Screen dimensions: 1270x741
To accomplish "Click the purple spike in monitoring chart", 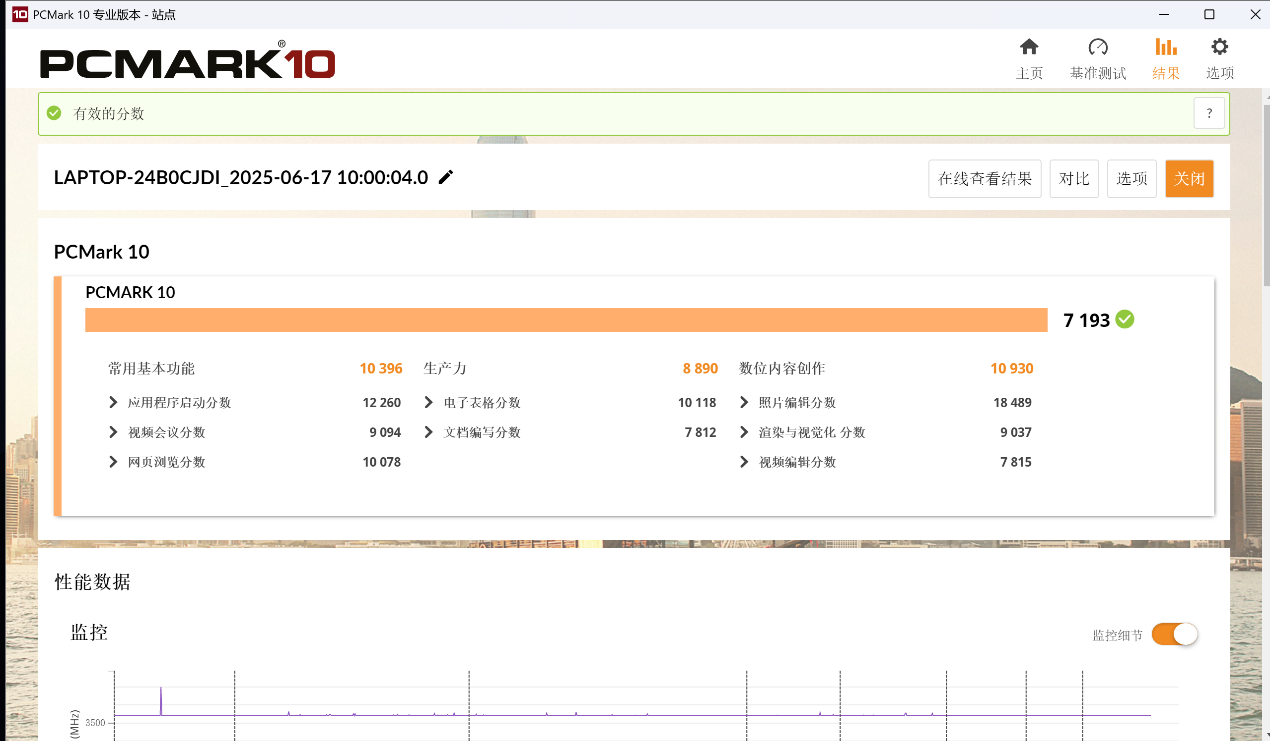I will tap(161, 700).
